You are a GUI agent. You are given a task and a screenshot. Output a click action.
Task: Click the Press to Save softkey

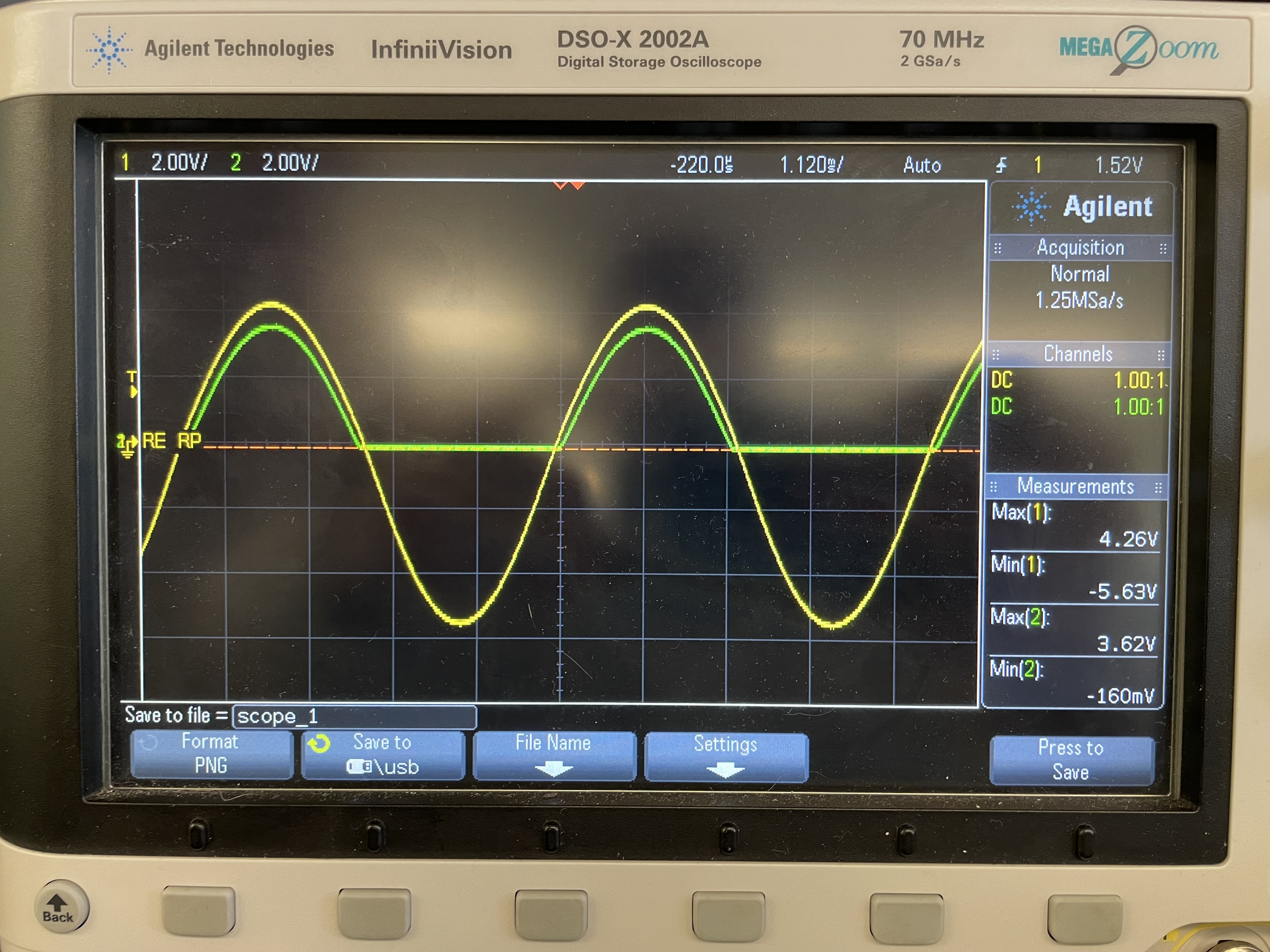tap(1071, 760)
